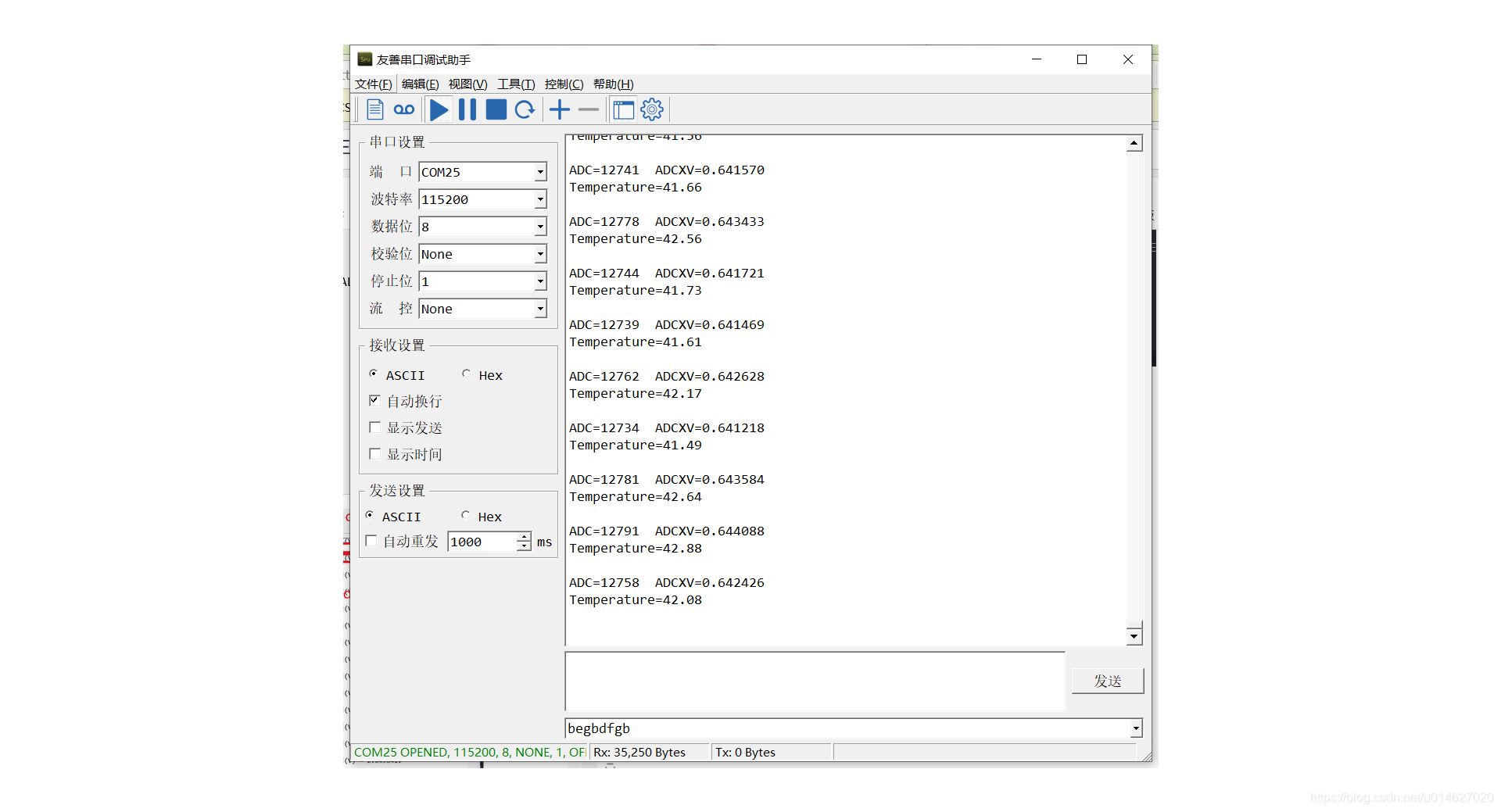Increase the auto-resend interval stepper
The width and height of the screenshot is (1501, 812).
(x=524, y=537)
